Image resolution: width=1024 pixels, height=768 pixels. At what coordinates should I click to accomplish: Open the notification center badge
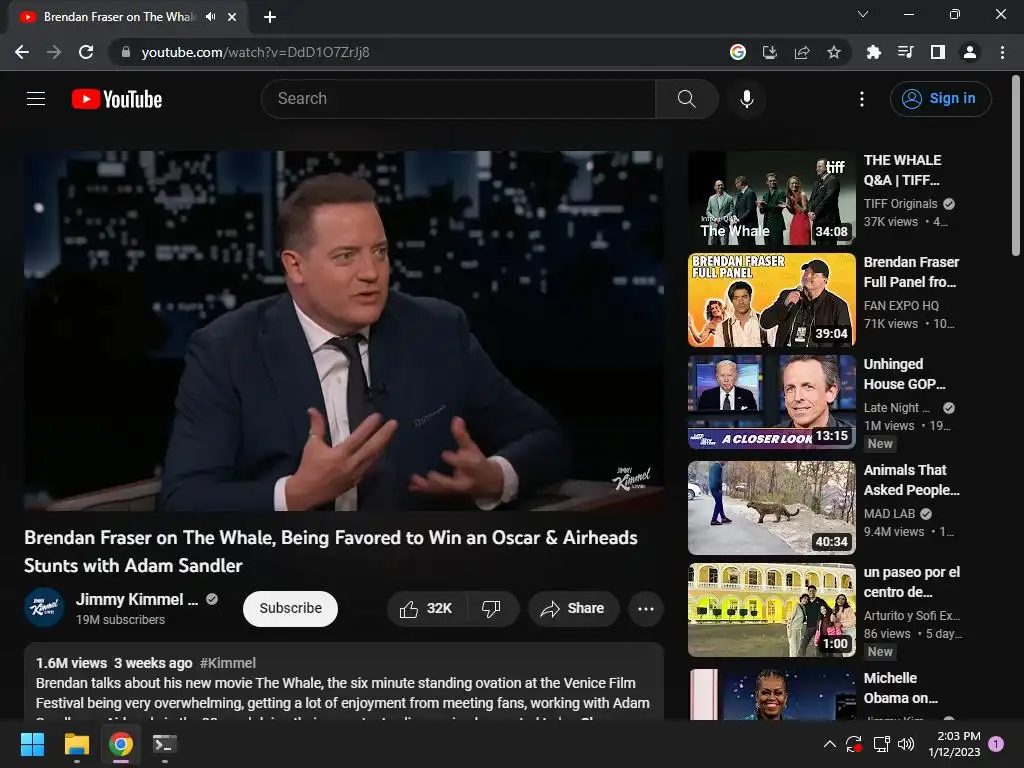(x=997, y=744)
